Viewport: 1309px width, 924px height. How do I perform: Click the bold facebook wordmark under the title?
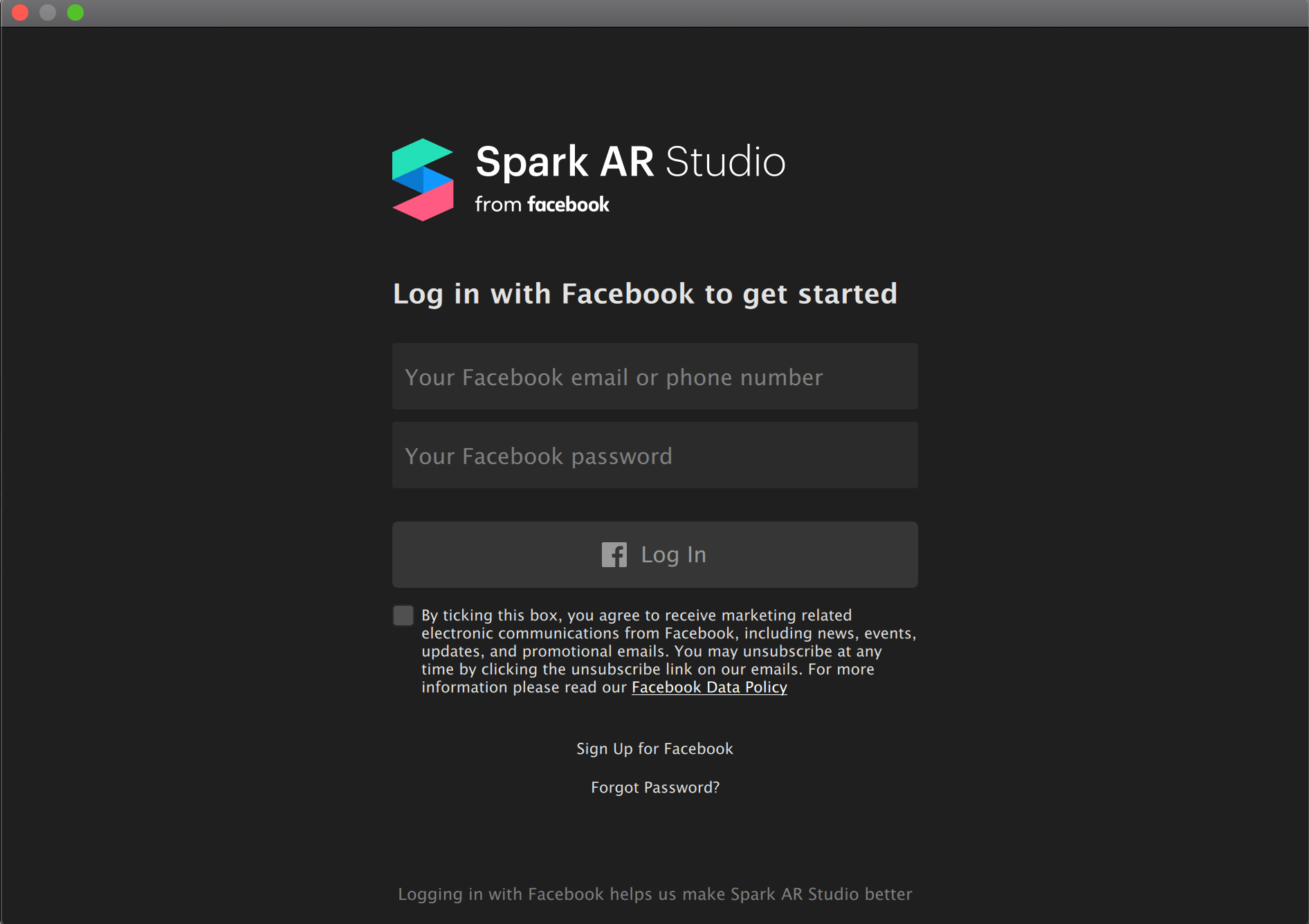click(x=568, y=205)
